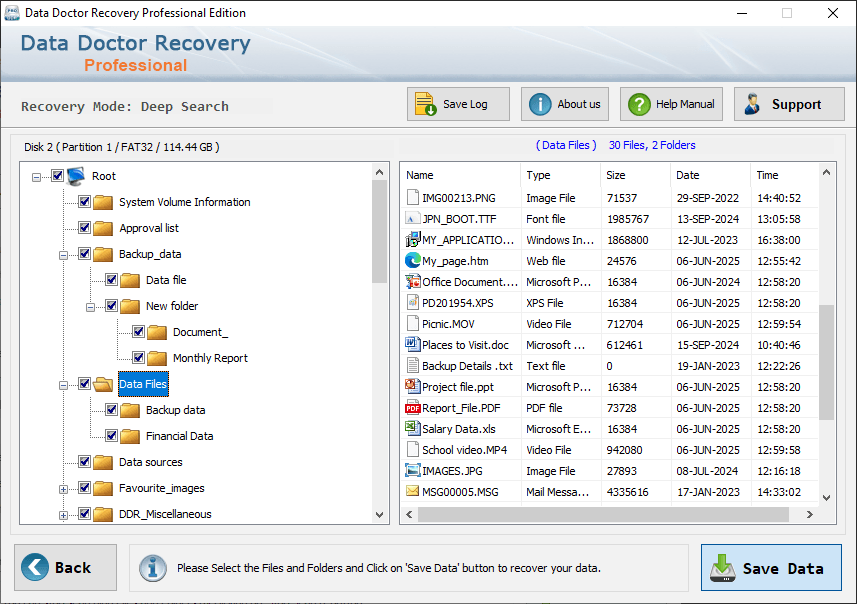Click the My_page.htm Edge browser icon
This screenshot has width=857, height=604.
(413, 261)
